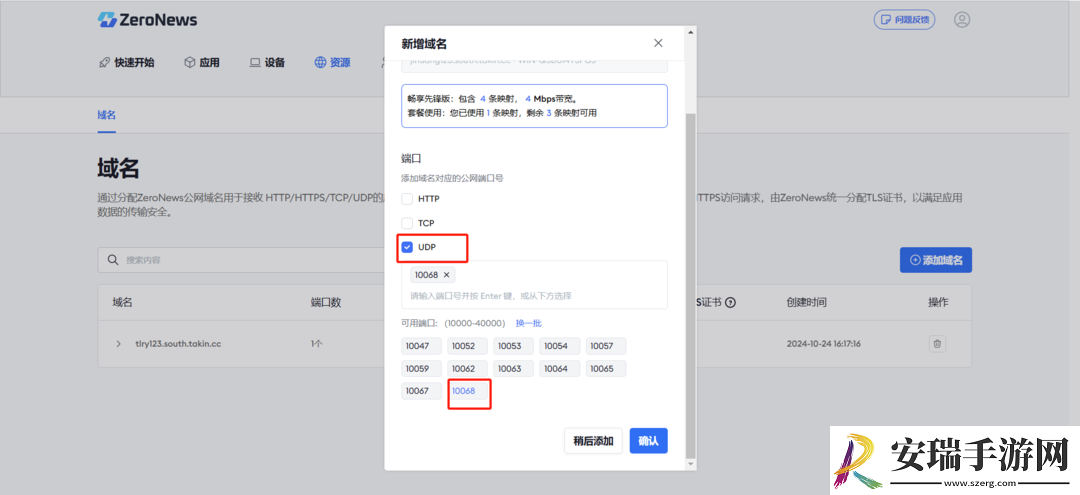Open the user account avatar icon
Viewport: 1080px width, 495px height.
tap(962, 19)
